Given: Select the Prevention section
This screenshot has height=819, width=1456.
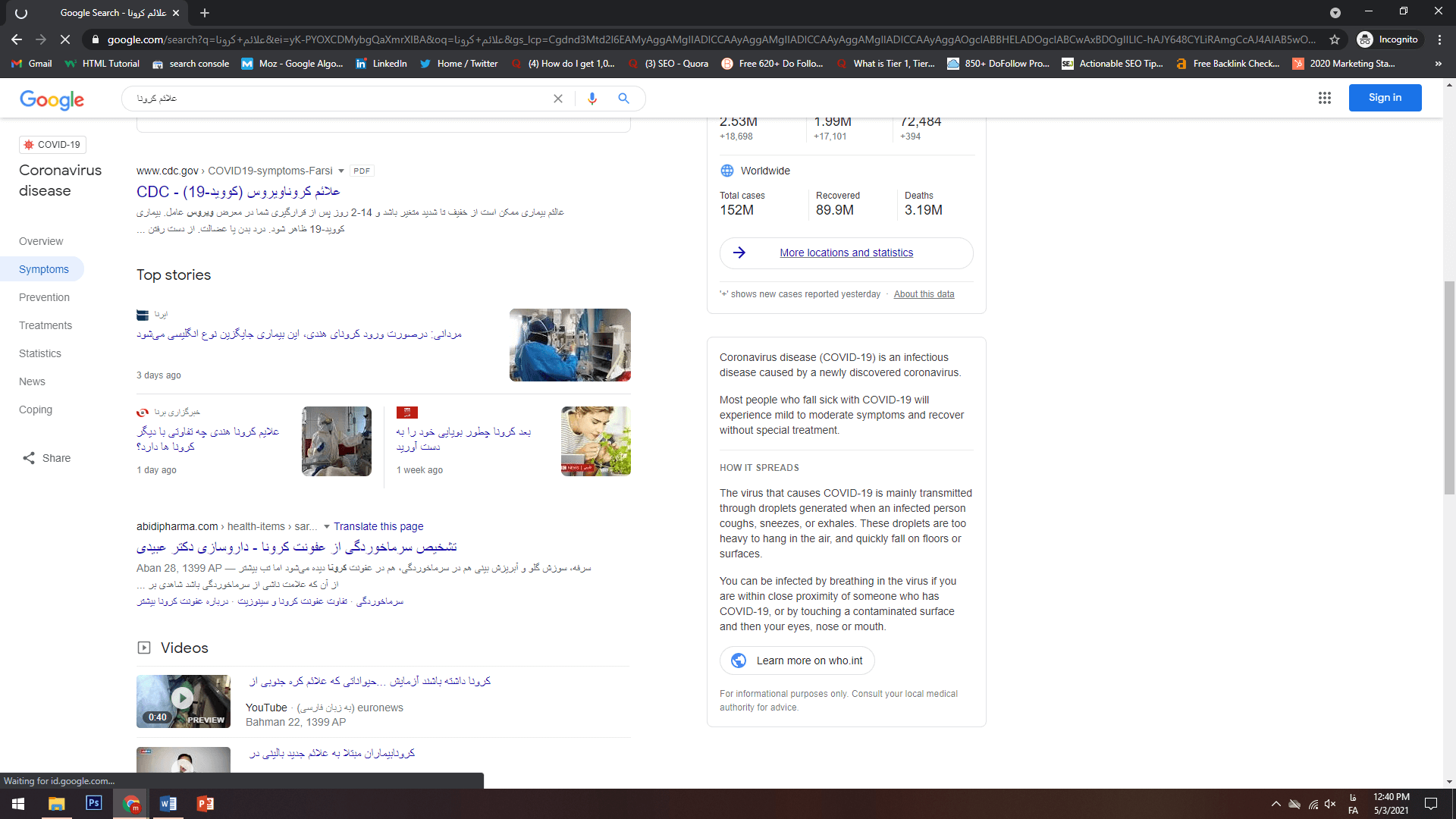Looking at the screenshot, I should tap(44, 297).
